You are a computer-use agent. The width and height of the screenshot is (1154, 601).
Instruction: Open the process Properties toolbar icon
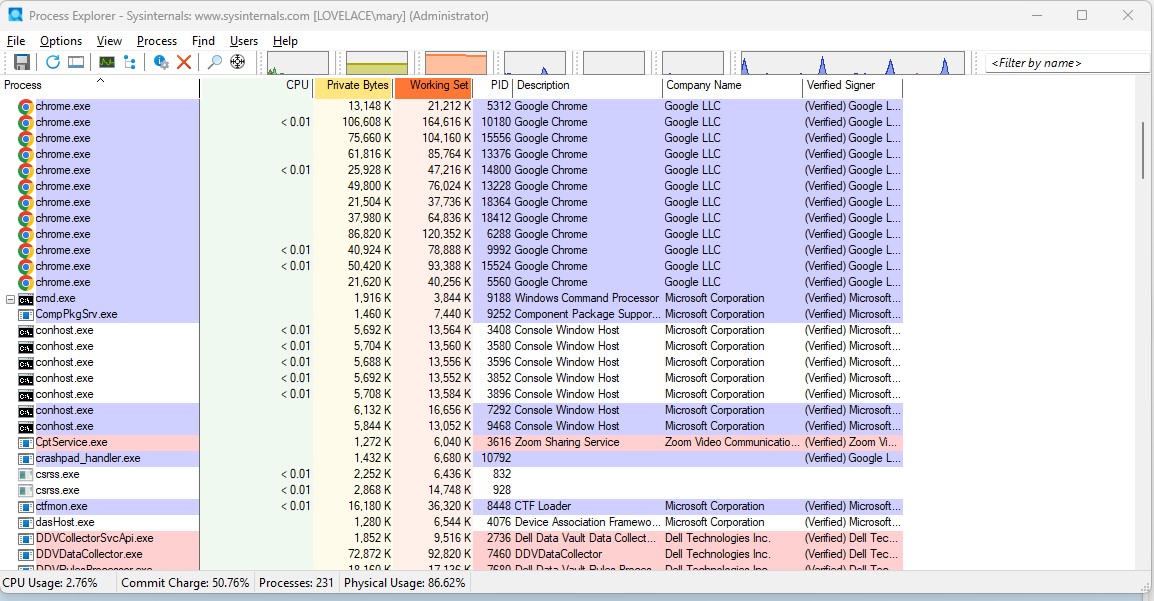pyautogui.click(x=160, y=63)
